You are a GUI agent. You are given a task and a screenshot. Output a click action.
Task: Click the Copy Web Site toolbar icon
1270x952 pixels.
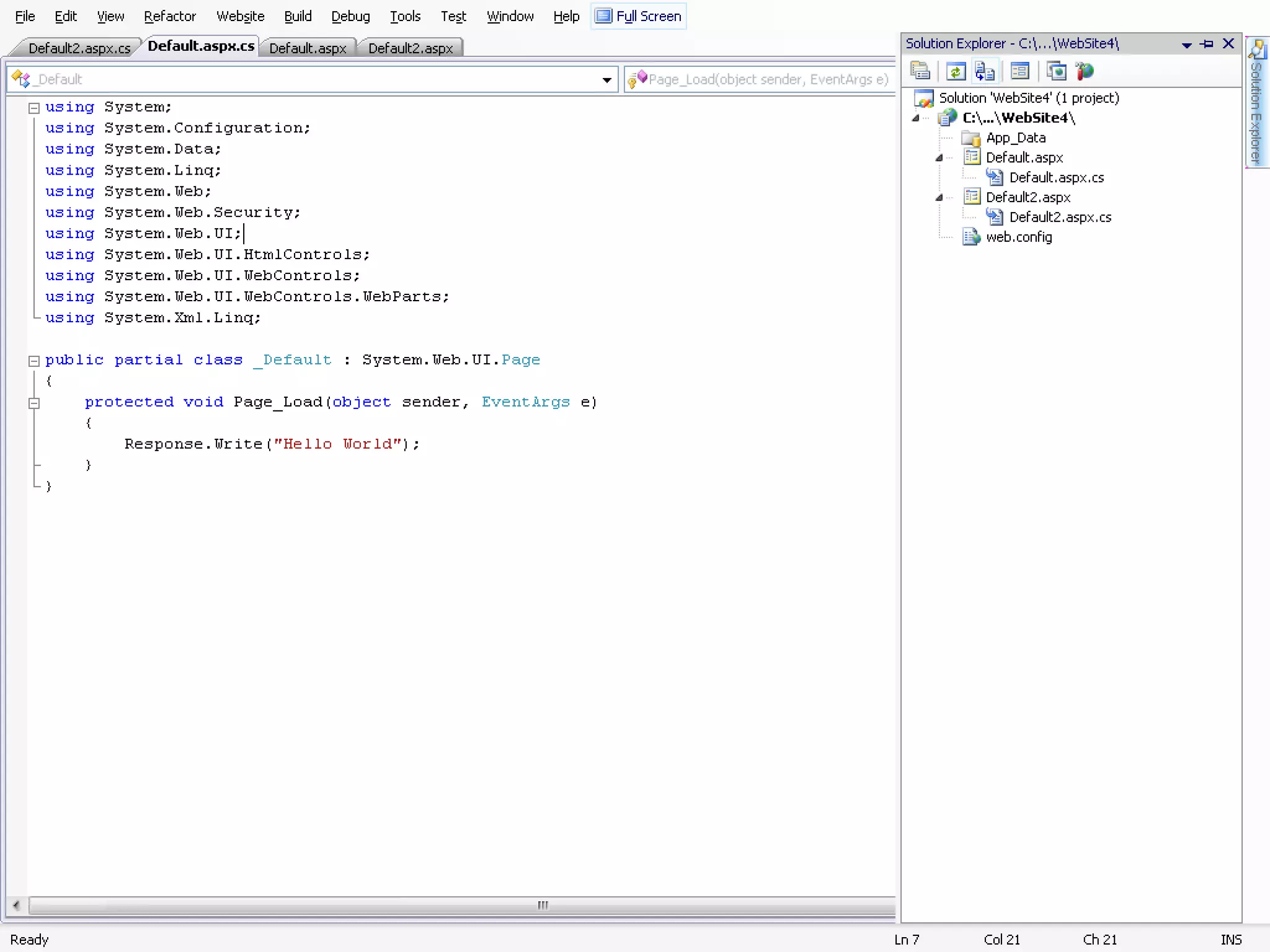1056,71
